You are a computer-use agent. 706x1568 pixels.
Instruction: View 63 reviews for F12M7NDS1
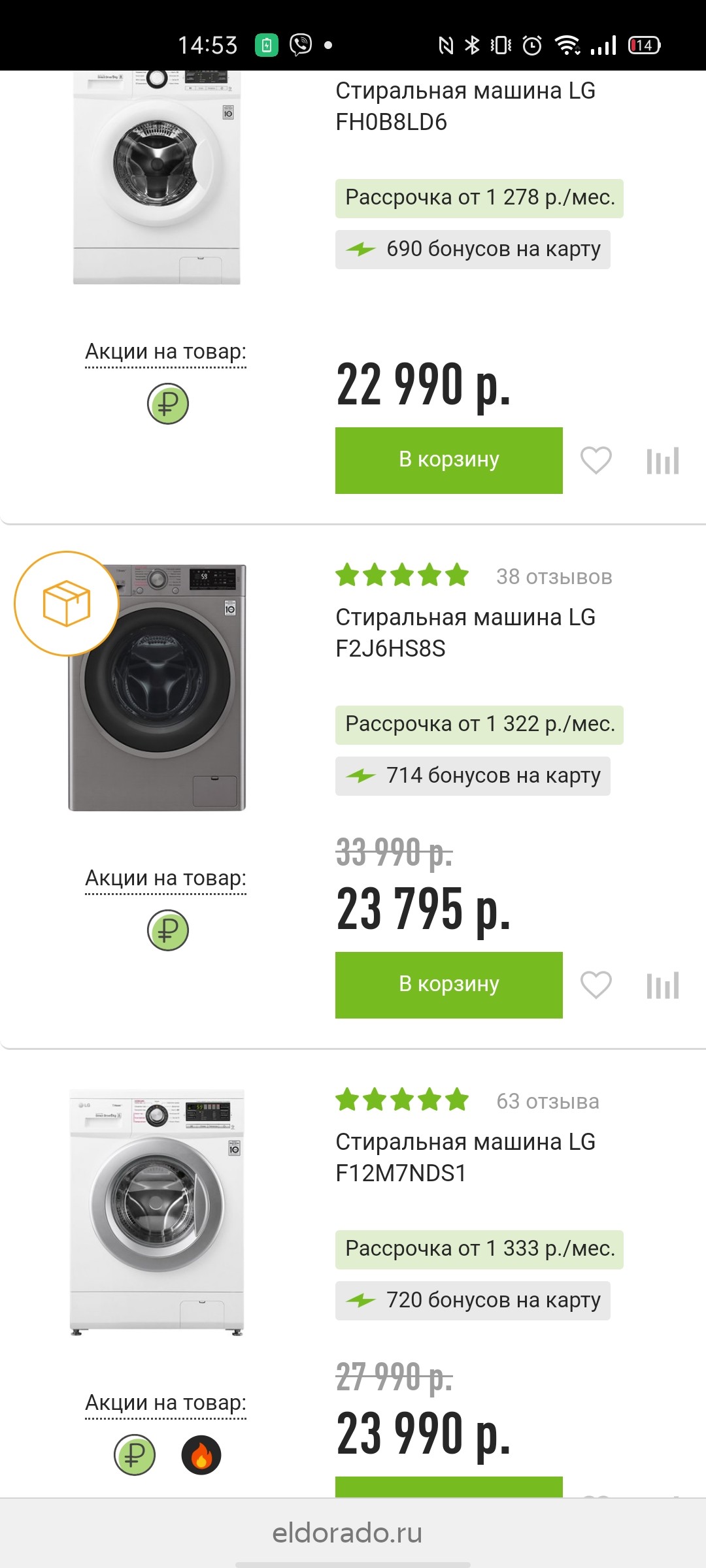(x=547, y=1102)
